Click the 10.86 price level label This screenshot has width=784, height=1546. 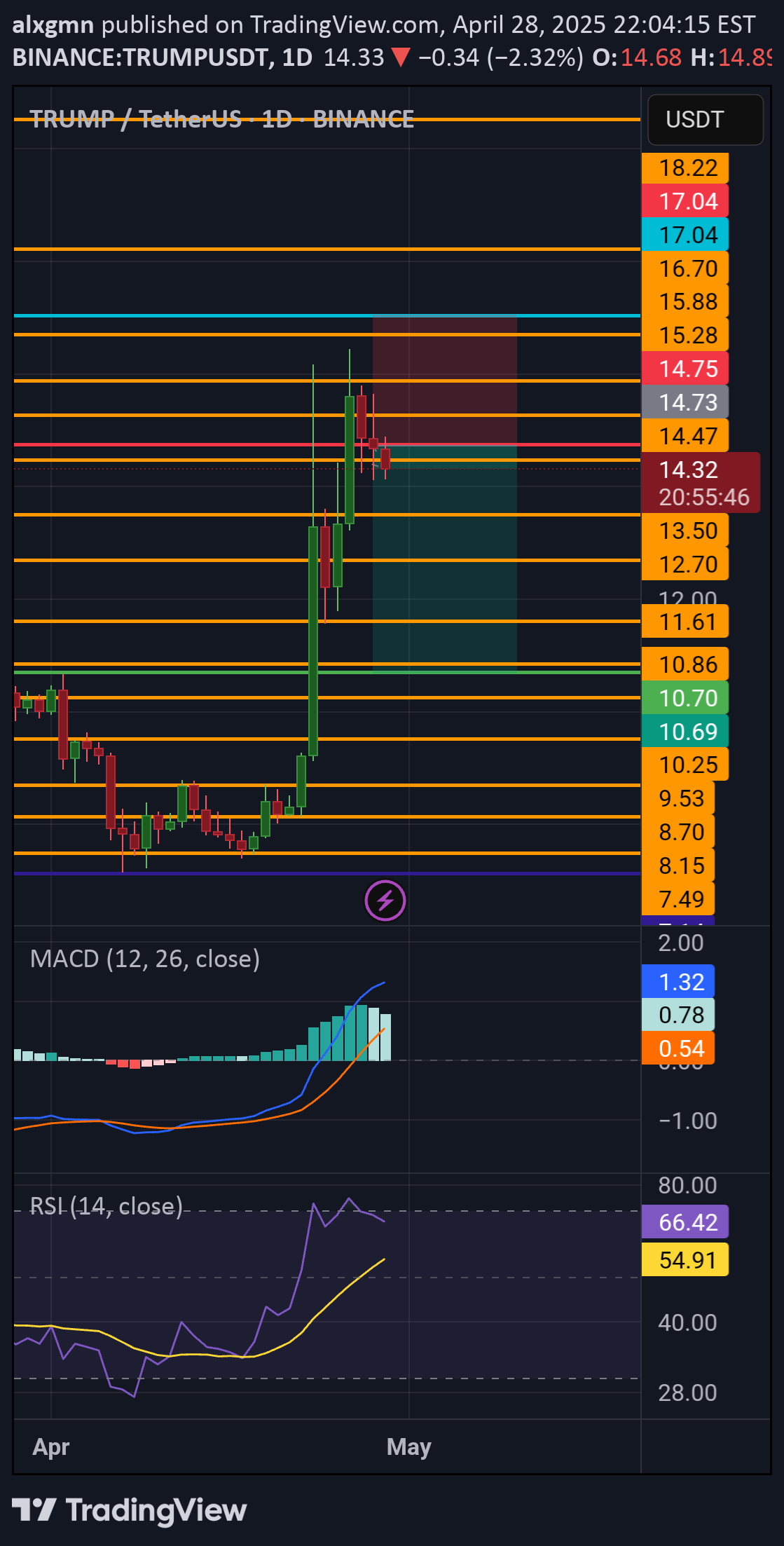point(685,664)
